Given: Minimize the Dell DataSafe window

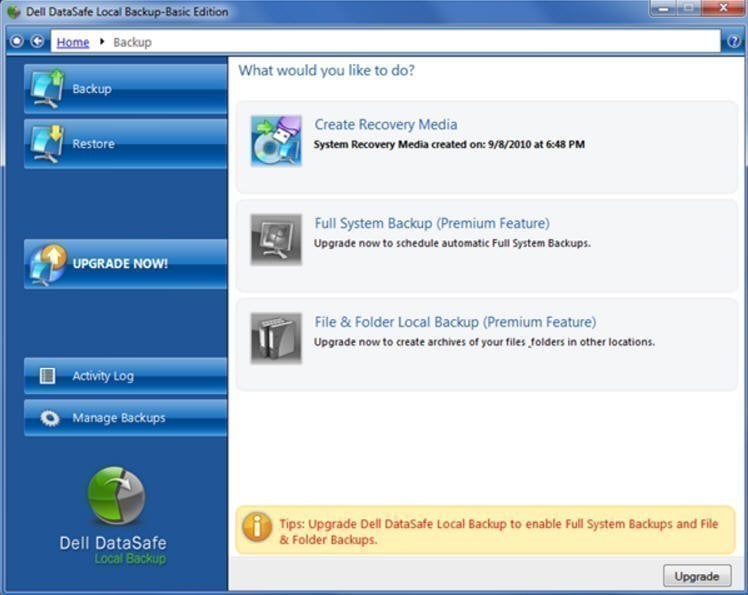Looking at the screenshot, I should 663,8.
